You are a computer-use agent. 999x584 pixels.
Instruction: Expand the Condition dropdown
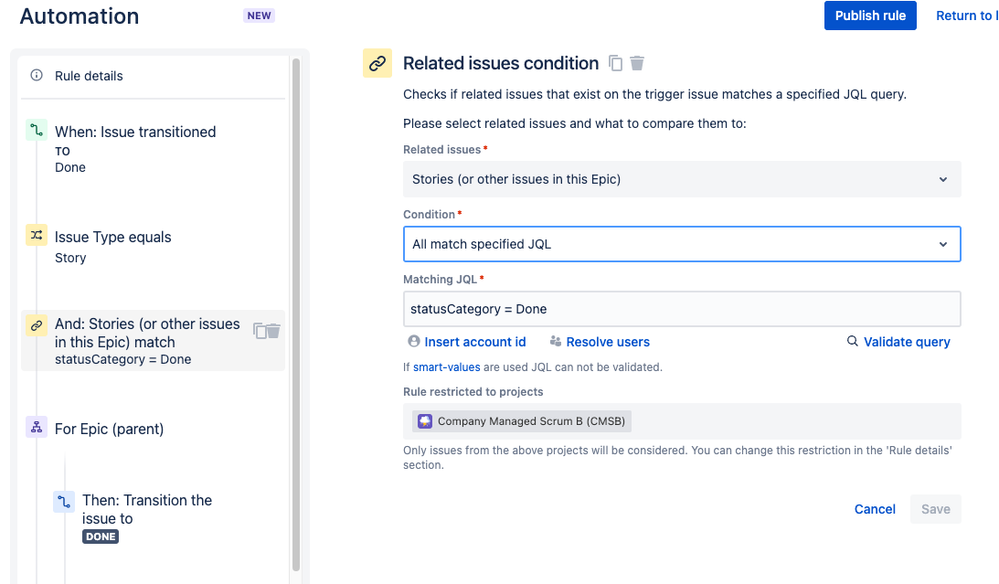coord(682,244)
